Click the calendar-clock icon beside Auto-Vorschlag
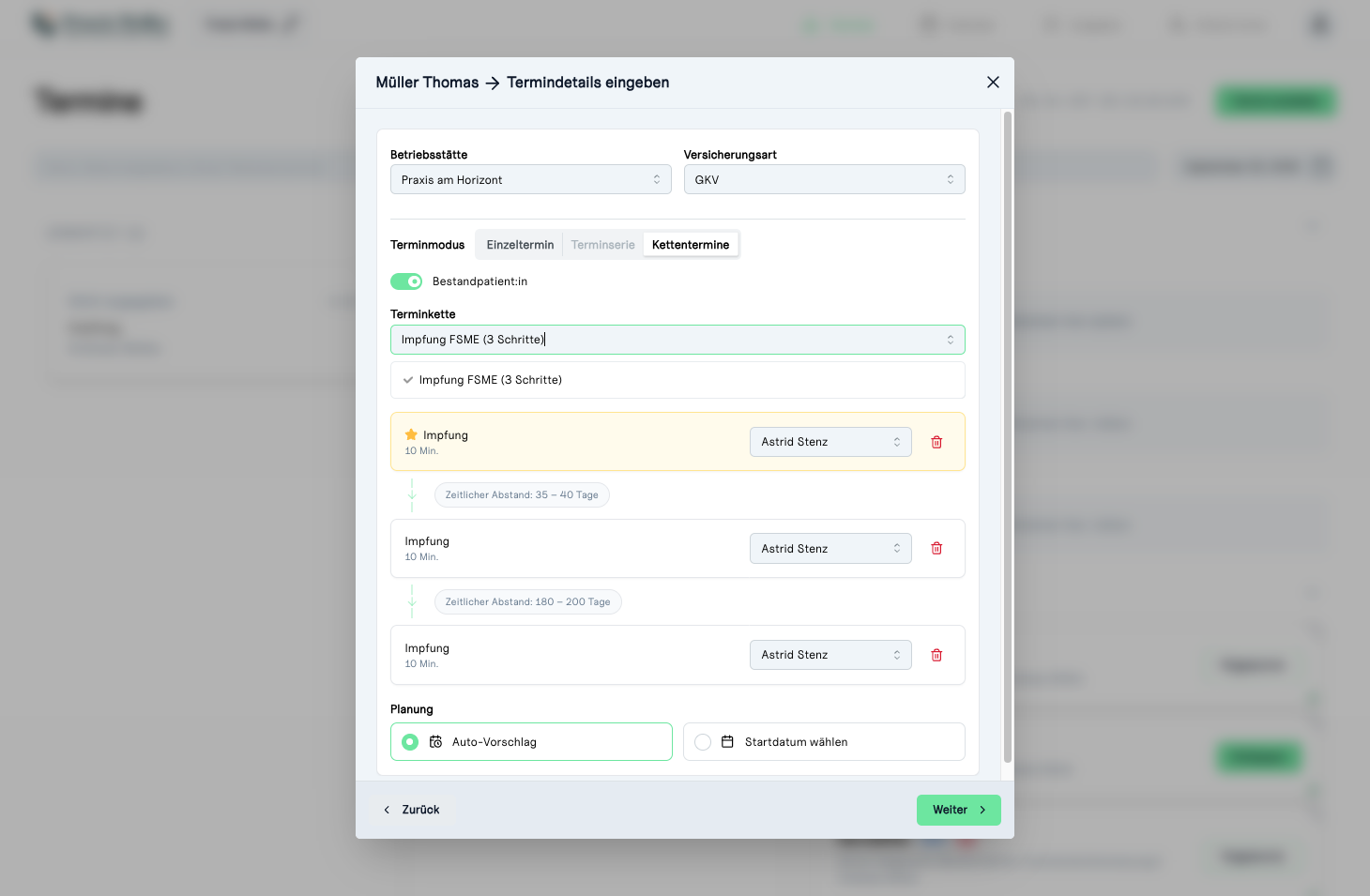The image size is (1370, 896). coord(436,742)
